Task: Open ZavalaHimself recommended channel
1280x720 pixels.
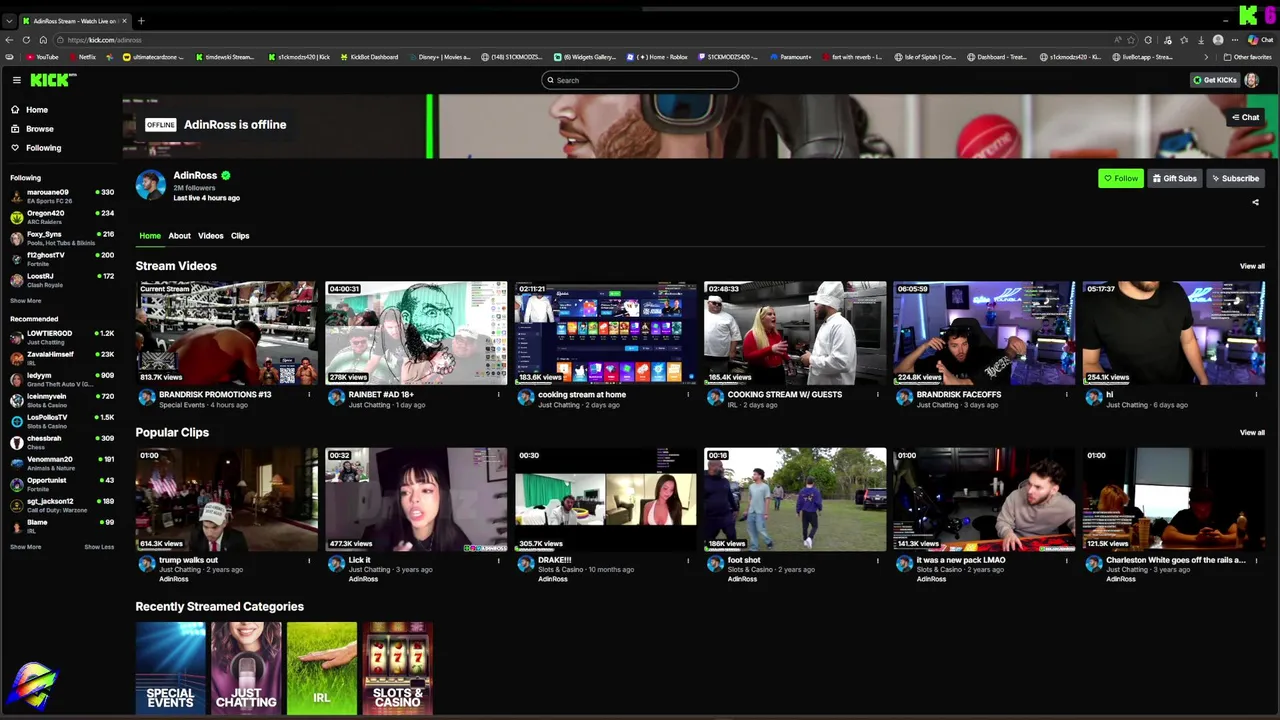Action: pyautogui.click(x=62, y=358)
